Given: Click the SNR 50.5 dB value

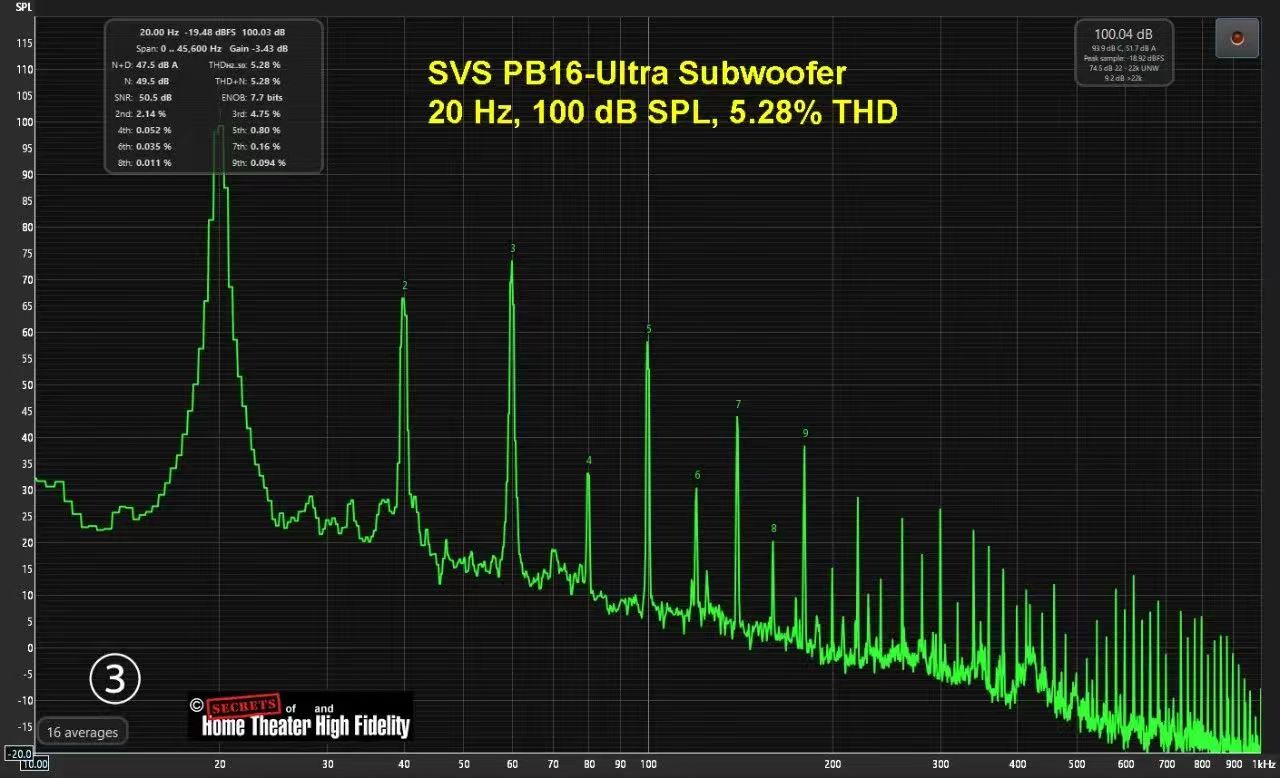Looking at the screenshot, I should pos(155,97).
